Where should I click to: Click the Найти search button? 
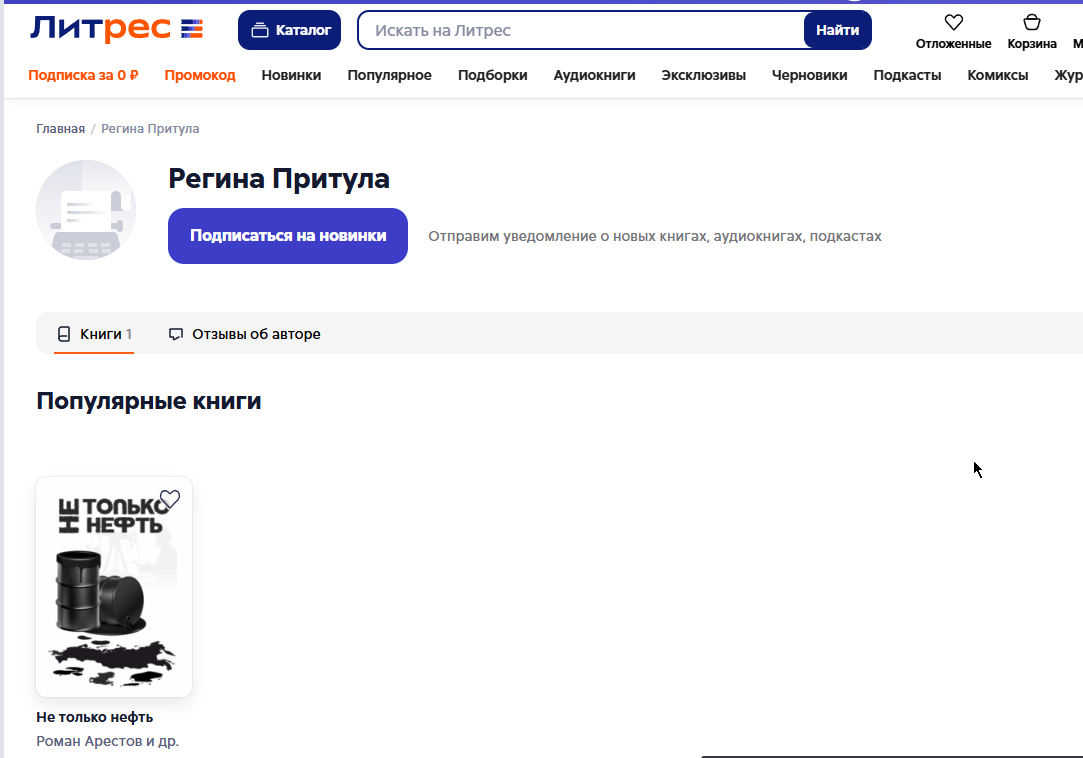click(837, 30)
